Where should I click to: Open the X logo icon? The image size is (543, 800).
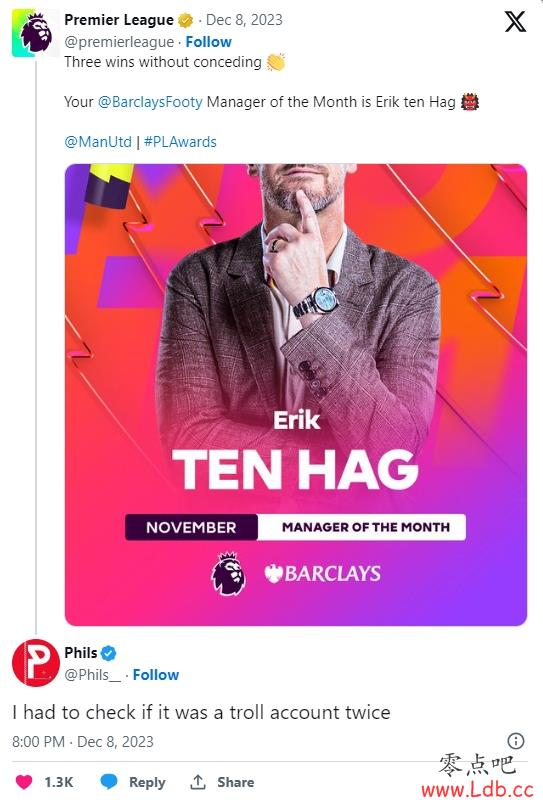tap(515, 21)
